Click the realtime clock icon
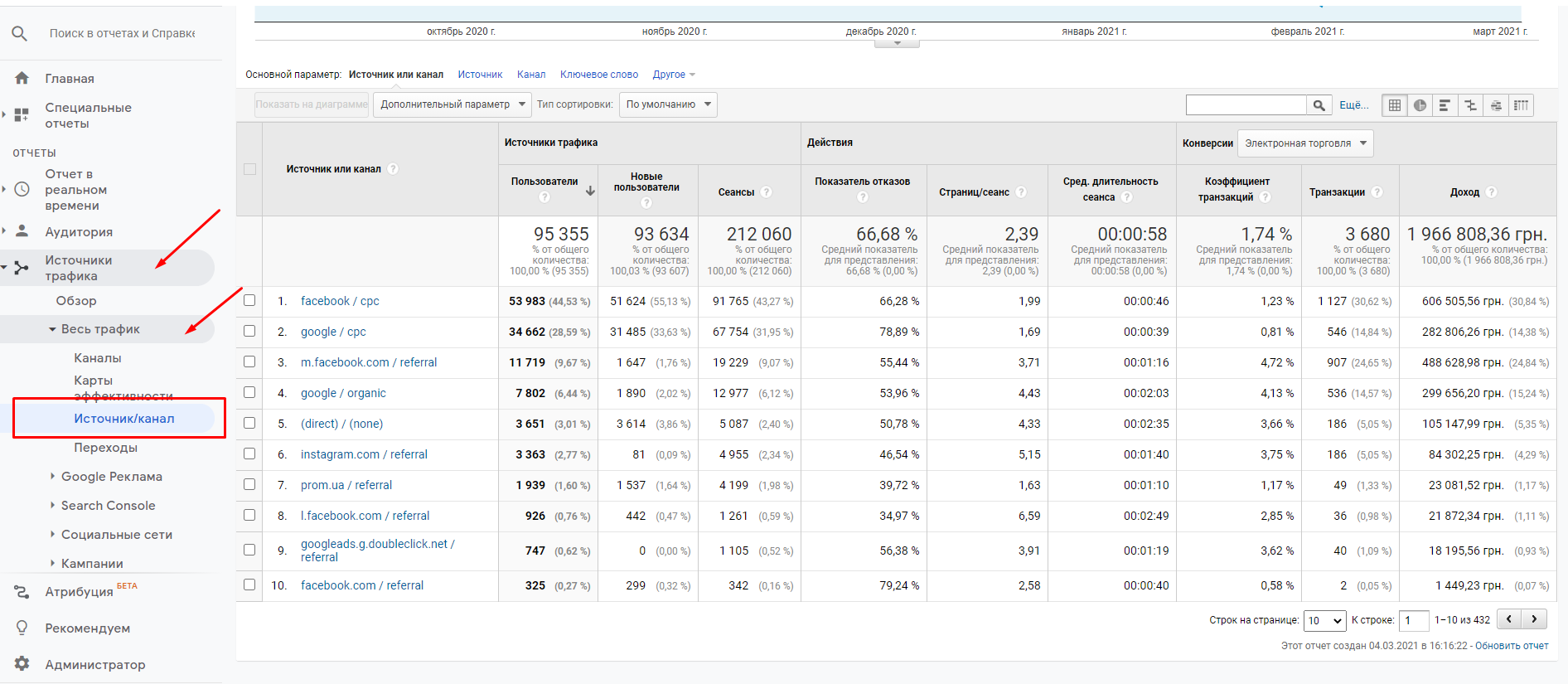Viewport: 1568px width, 684px height. (22, 189)
